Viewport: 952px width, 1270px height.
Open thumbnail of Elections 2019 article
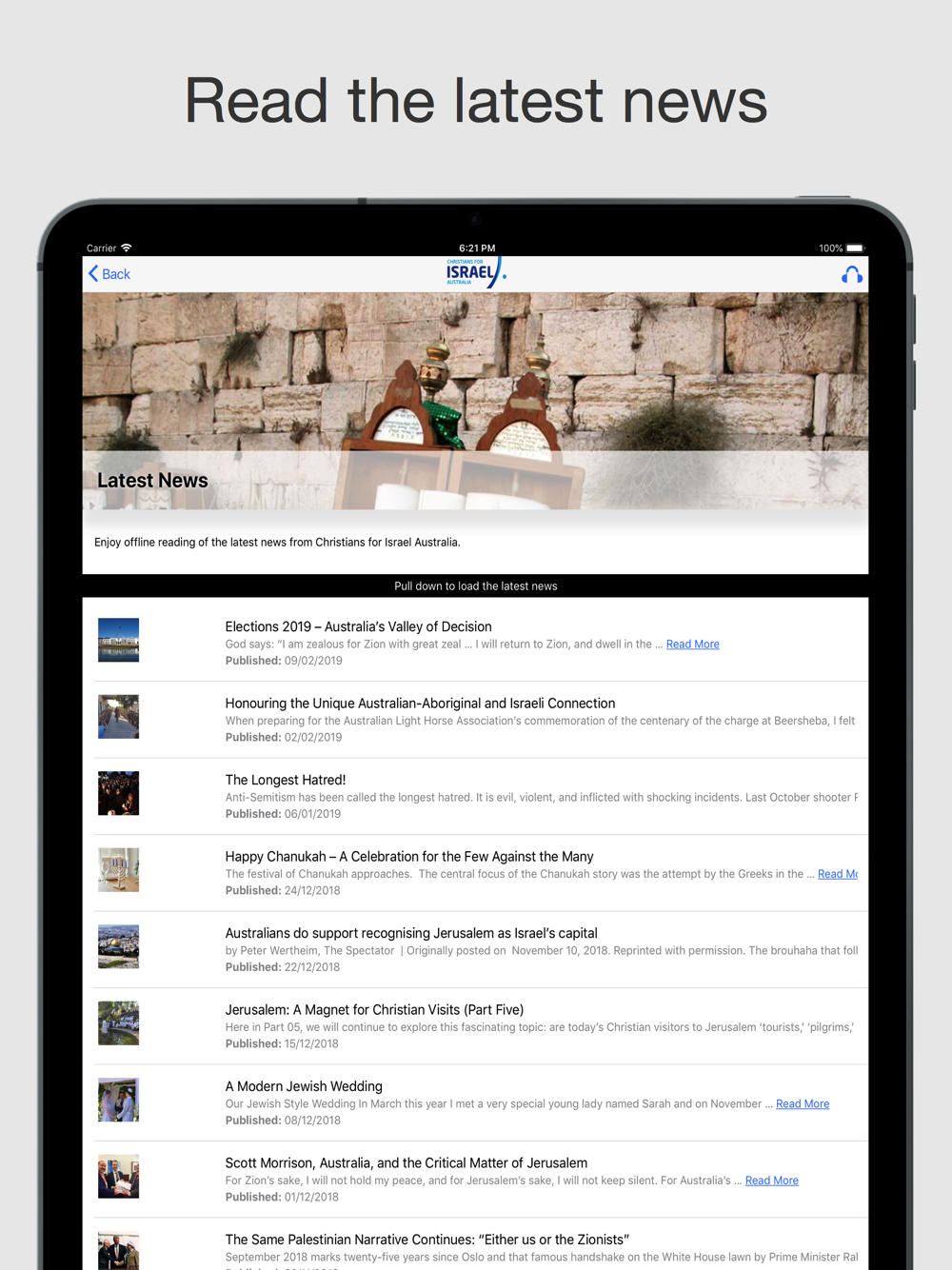point(118,640)
